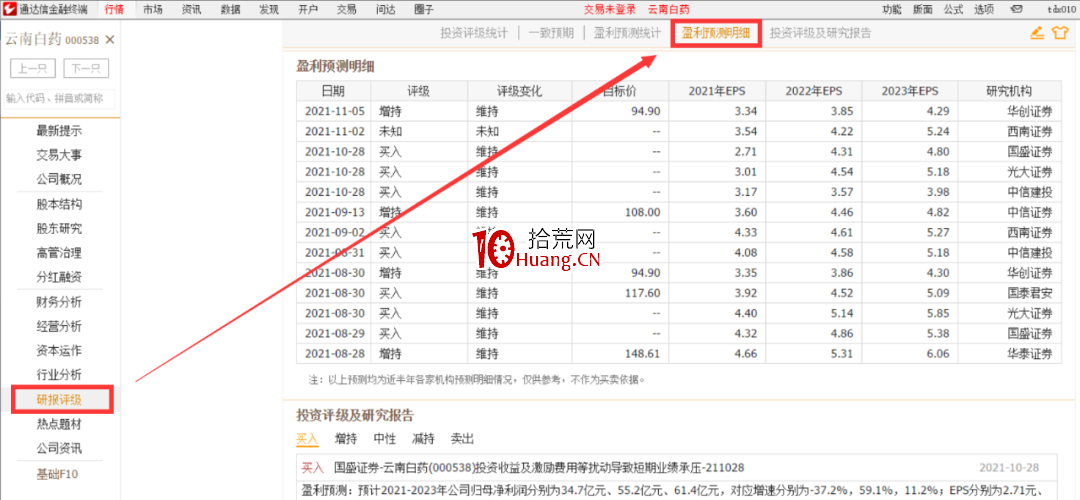This screenshot has width=1080, height=500.
Task: Open the 资讯 menu
Action: pyautogui.click(x=191, y=10)
